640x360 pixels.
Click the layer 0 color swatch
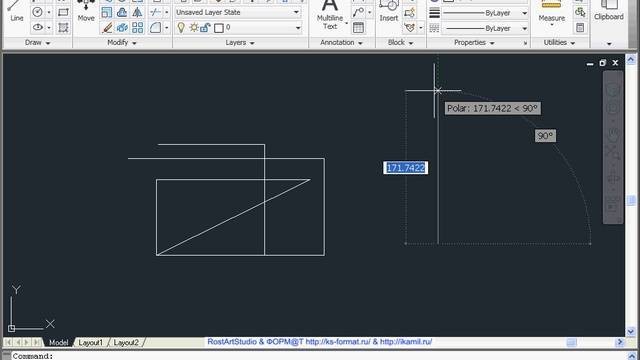[x=219, y=28]
